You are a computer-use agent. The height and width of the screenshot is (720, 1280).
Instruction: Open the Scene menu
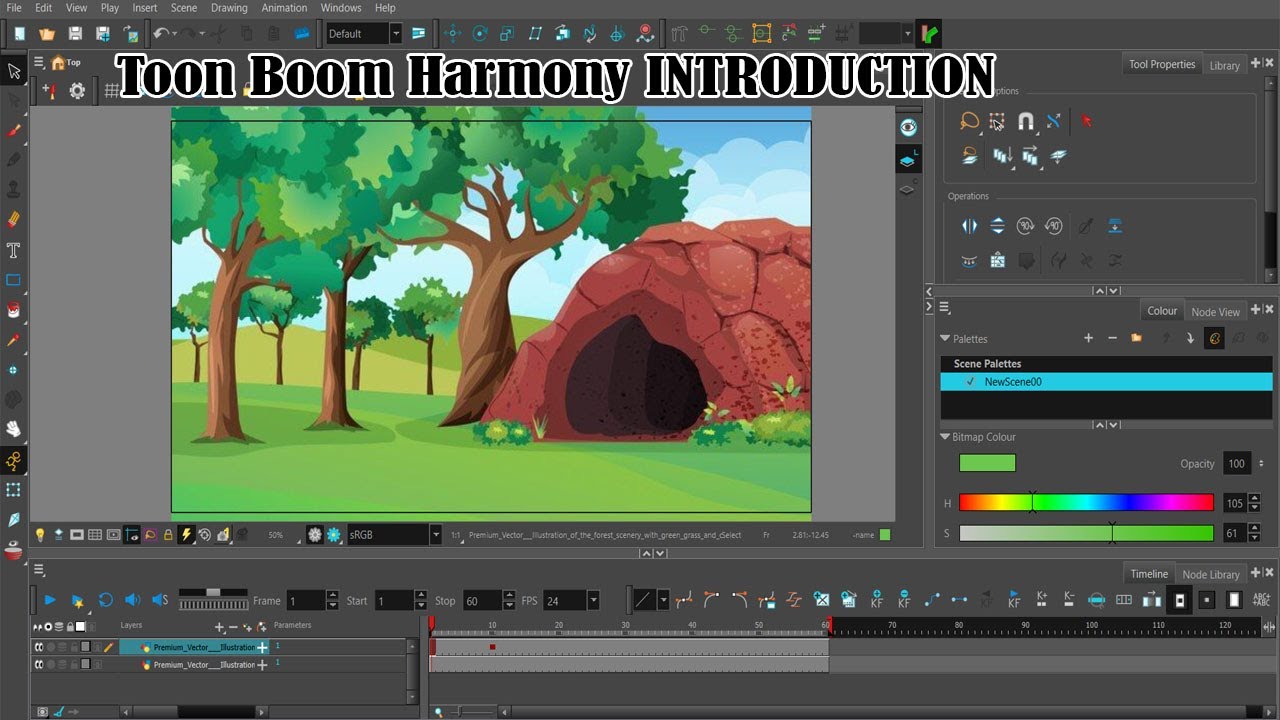pyautogui.click(x=184, y=8)
